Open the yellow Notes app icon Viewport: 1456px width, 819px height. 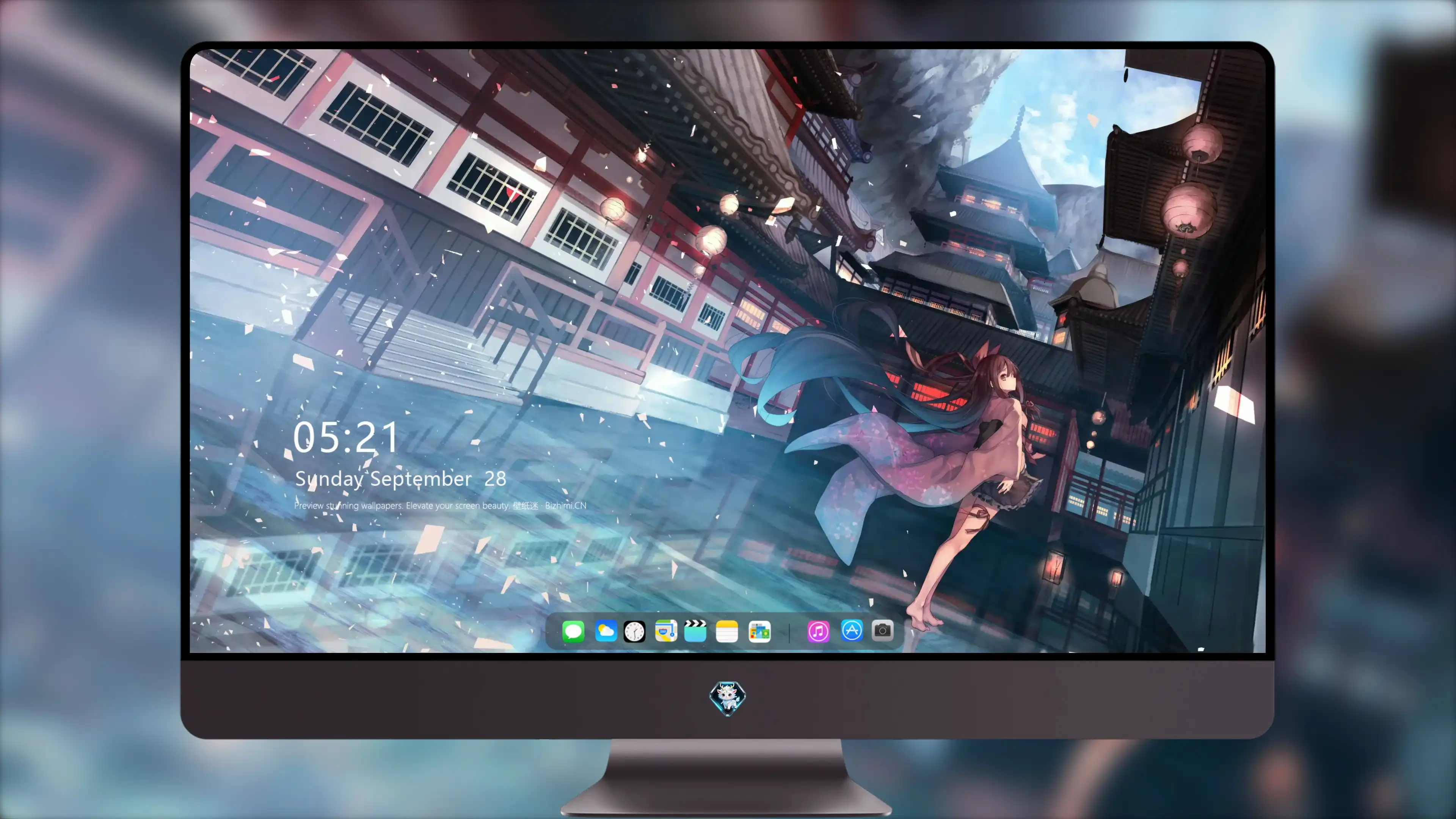727,631
